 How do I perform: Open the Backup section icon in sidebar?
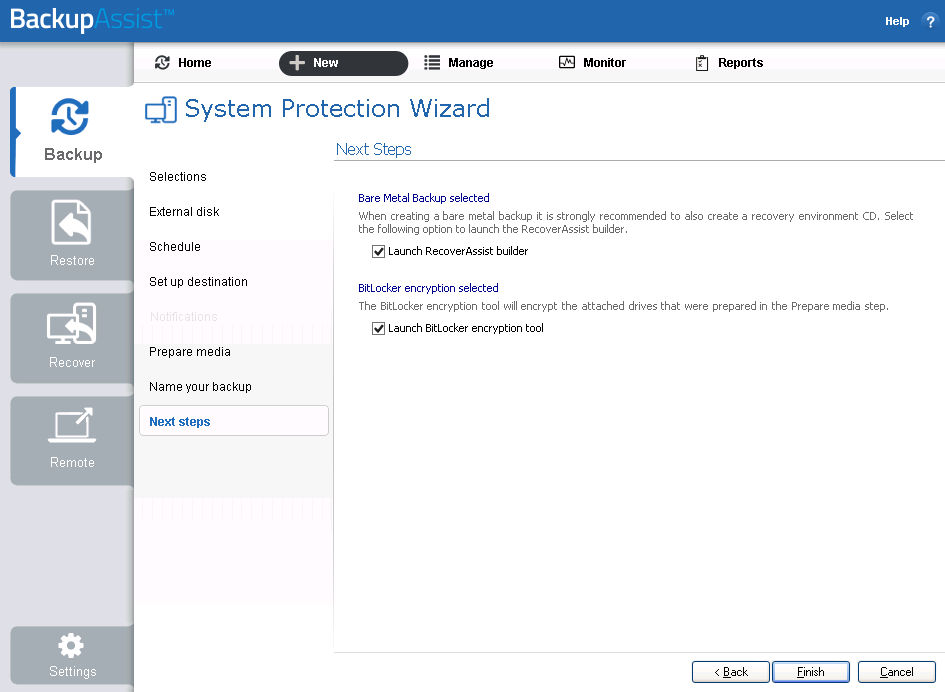pyautogui.click(x=70, y=116)
